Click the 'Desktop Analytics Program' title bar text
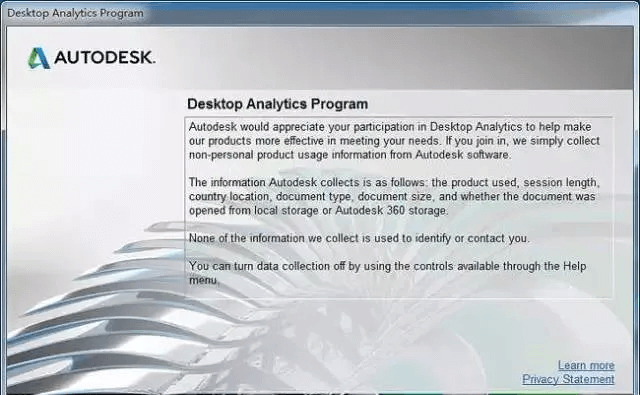This screenshot has height=395, width=640. pyautogui.click(x=76, y=13)
